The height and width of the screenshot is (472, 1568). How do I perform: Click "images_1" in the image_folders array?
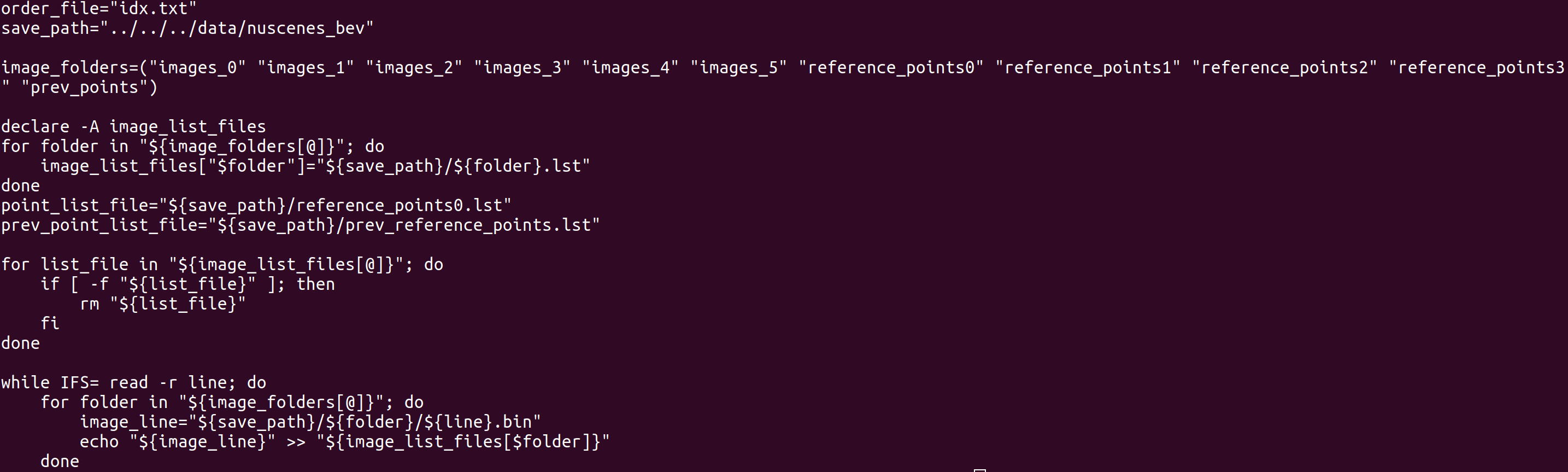point(306,68)
